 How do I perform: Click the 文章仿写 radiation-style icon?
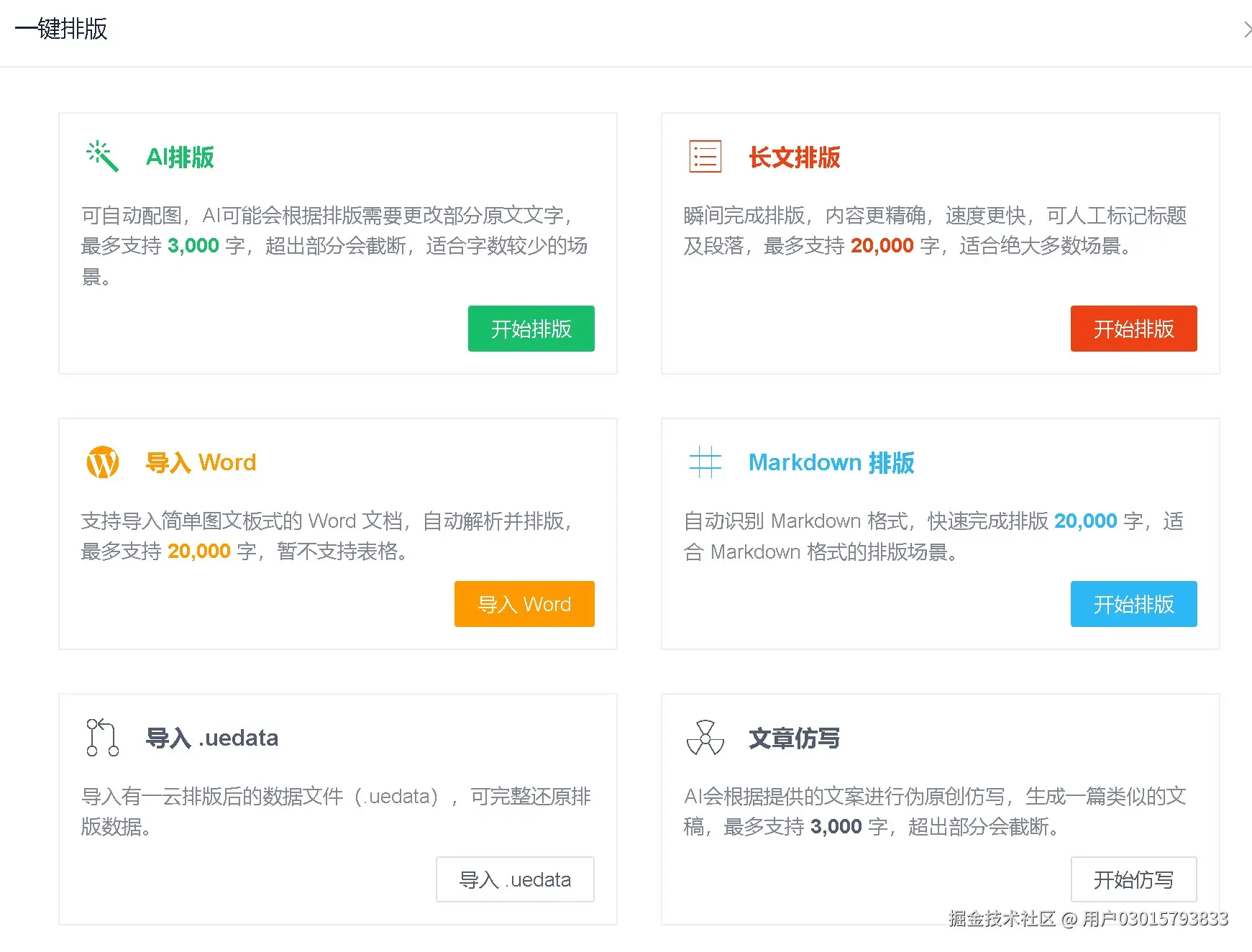[x=705, y=738]
